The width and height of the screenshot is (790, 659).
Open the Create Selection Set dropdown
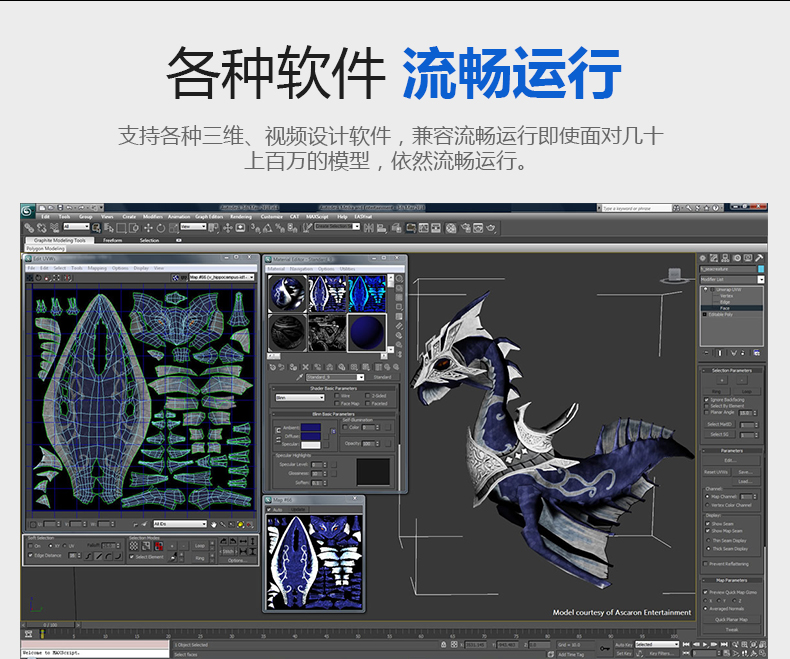(x=337, y=227)
